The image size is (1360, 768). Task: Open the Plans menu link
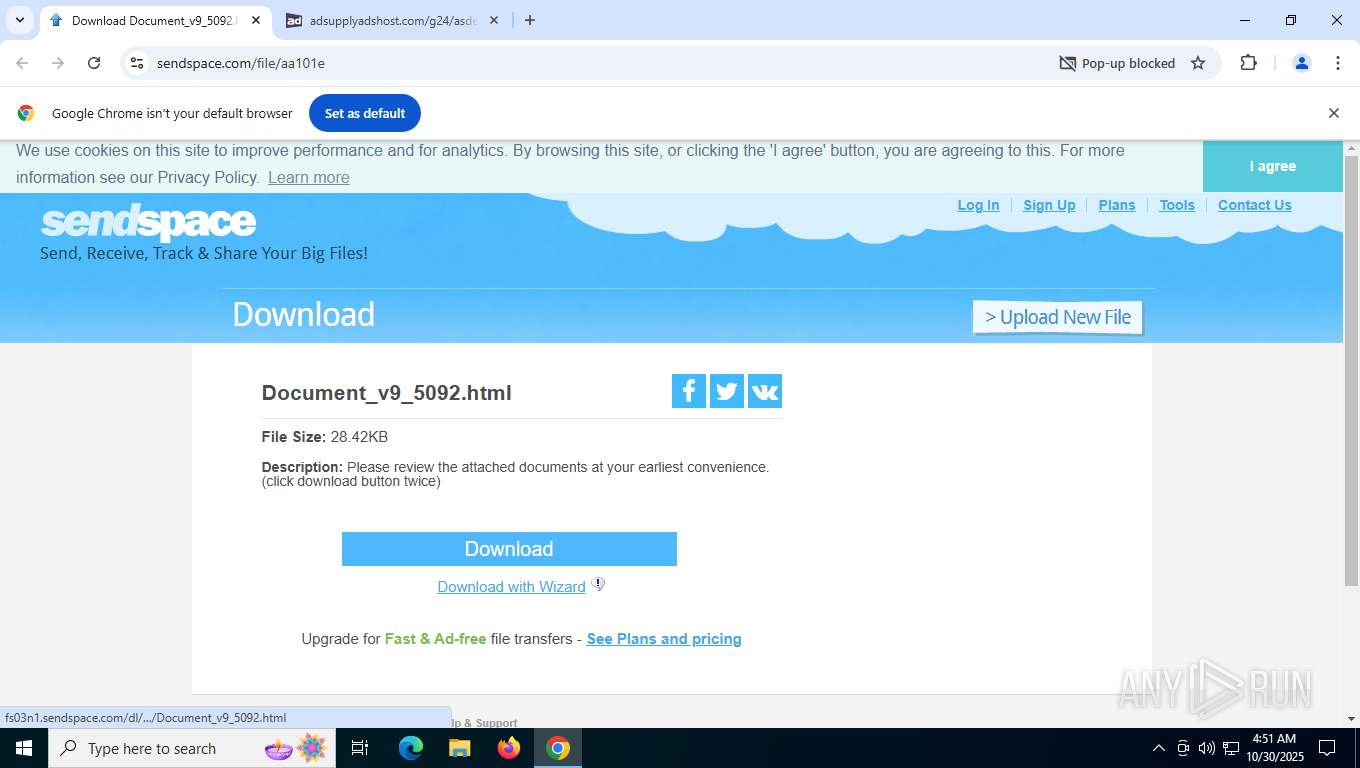1117,205
